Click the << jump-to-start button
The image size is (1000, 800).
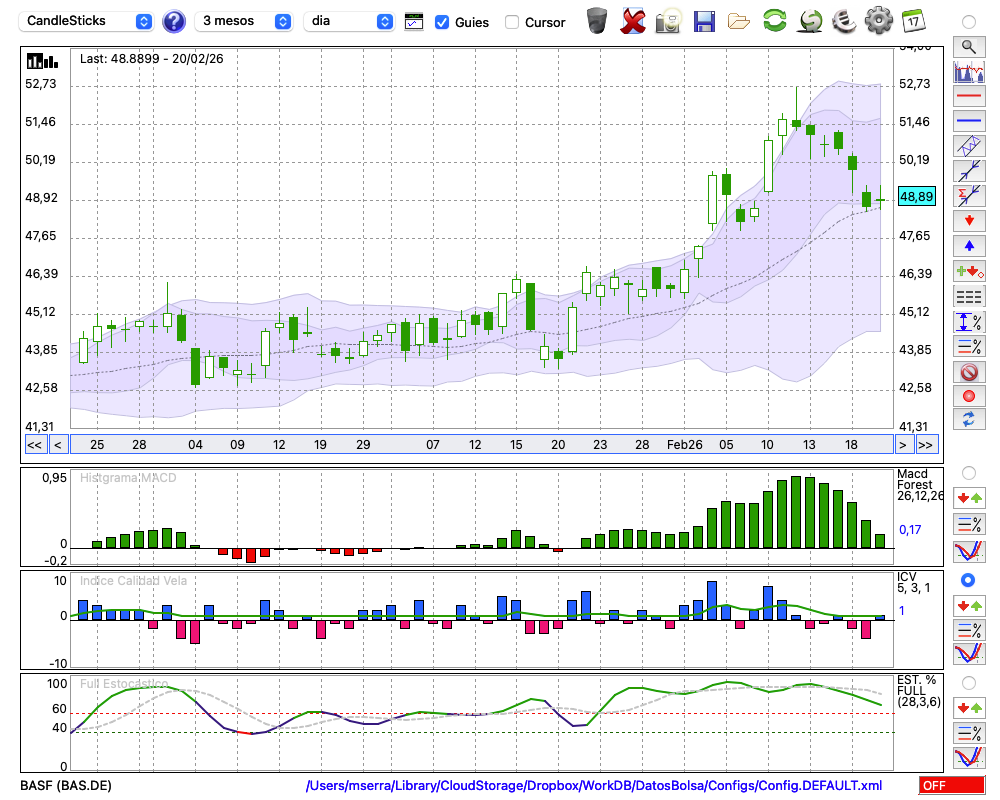(x=34, y=444)
